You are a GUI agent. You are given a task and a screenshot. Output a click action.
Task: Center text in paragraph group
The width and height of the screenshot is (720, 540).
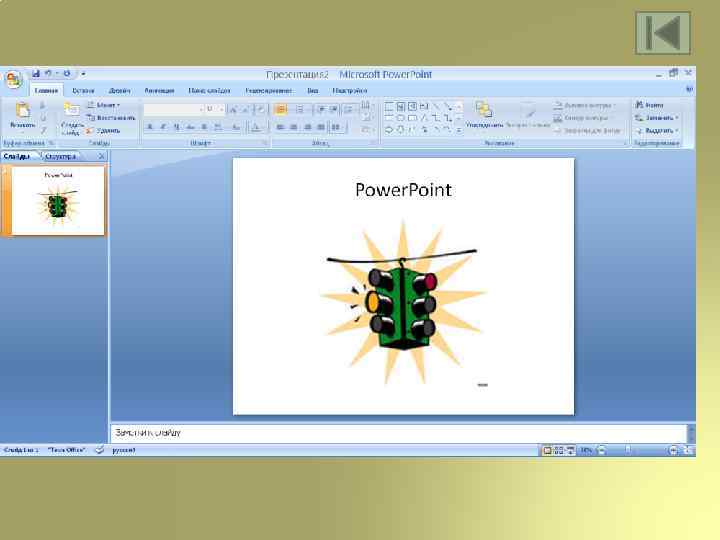(294, 127)
